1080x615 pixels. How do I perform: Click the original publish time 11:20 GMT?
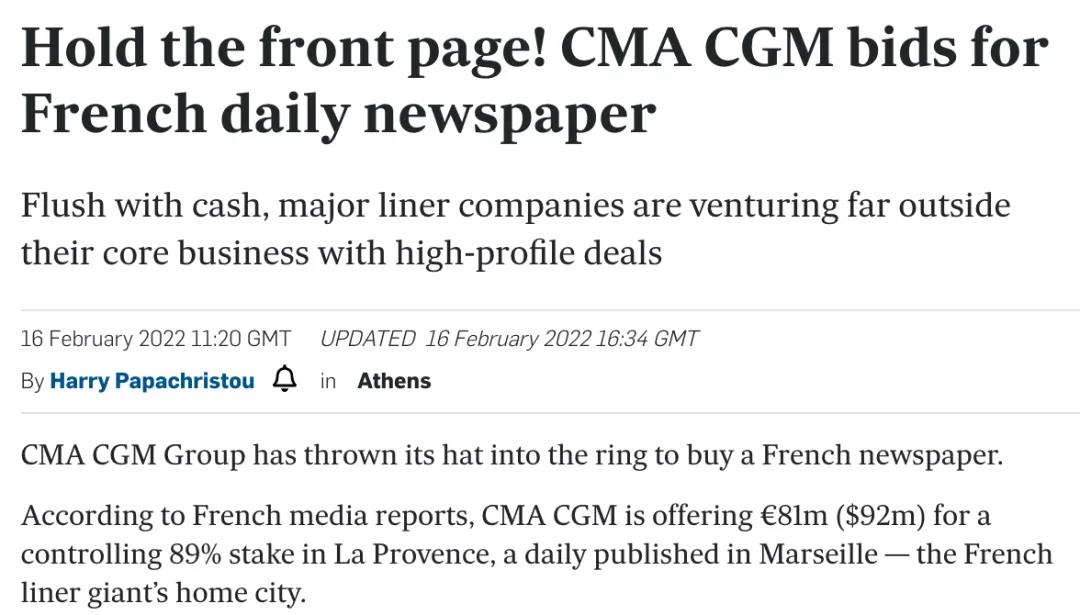coord(240,338)
